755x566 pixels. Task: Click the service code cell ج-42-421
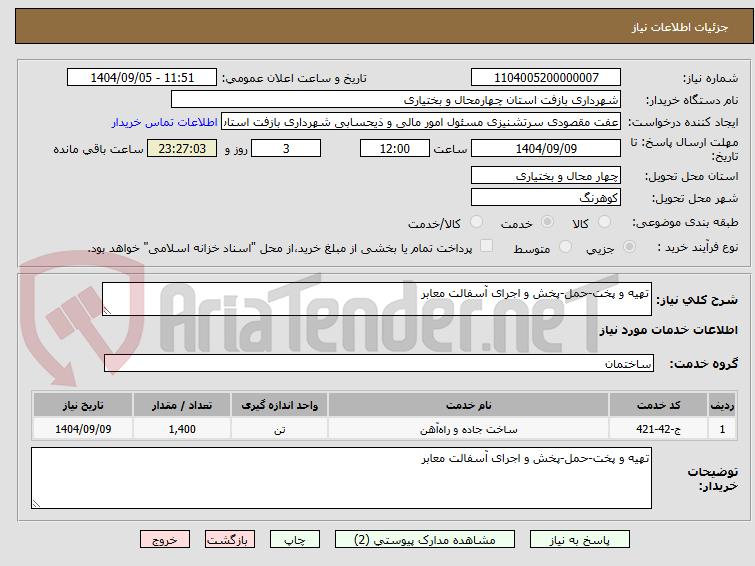[x=658, y=429]
